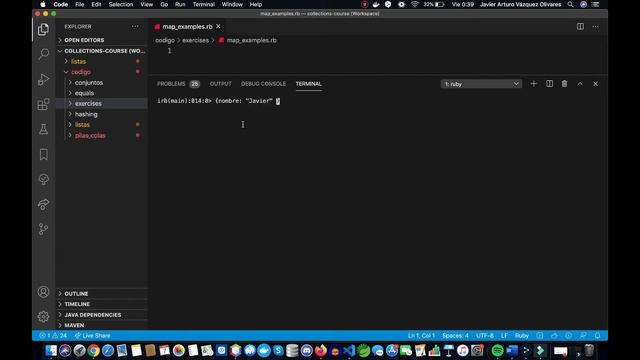Open the tree icon view in activity bar
The image size is (640, 360).
(x=43, y=179)
